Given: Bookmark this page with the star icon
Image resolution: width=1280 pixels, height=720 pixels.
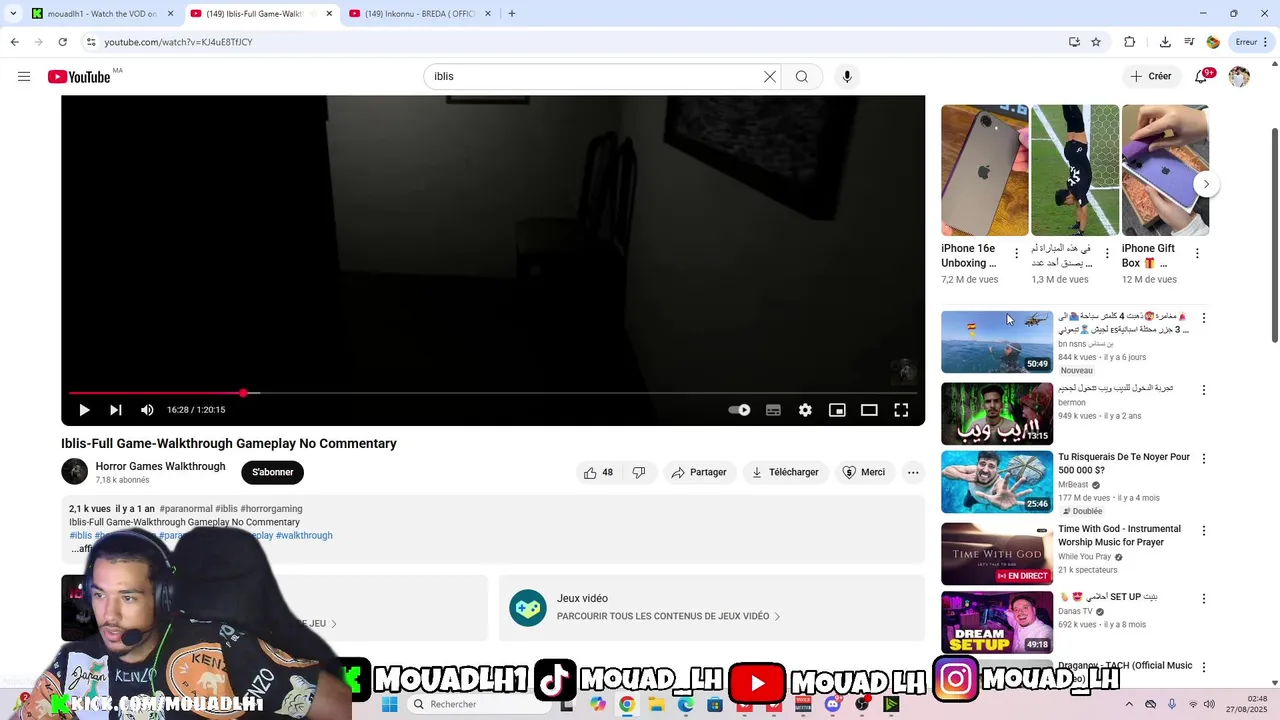Looking at the screenshot, I should point(1096,42).
